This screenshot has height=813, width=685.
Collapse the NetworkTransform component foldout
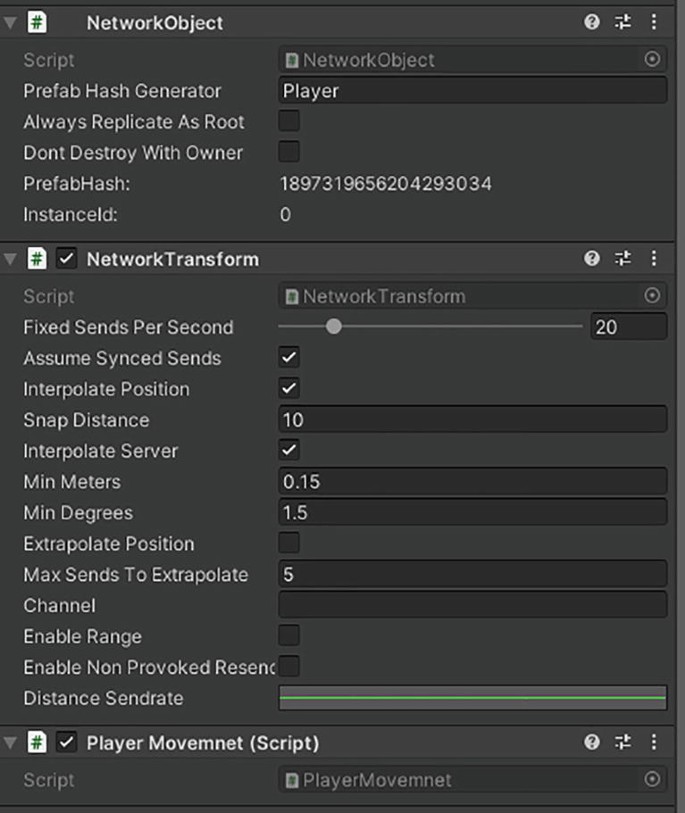pyautogui.click(x=10, y=259)
